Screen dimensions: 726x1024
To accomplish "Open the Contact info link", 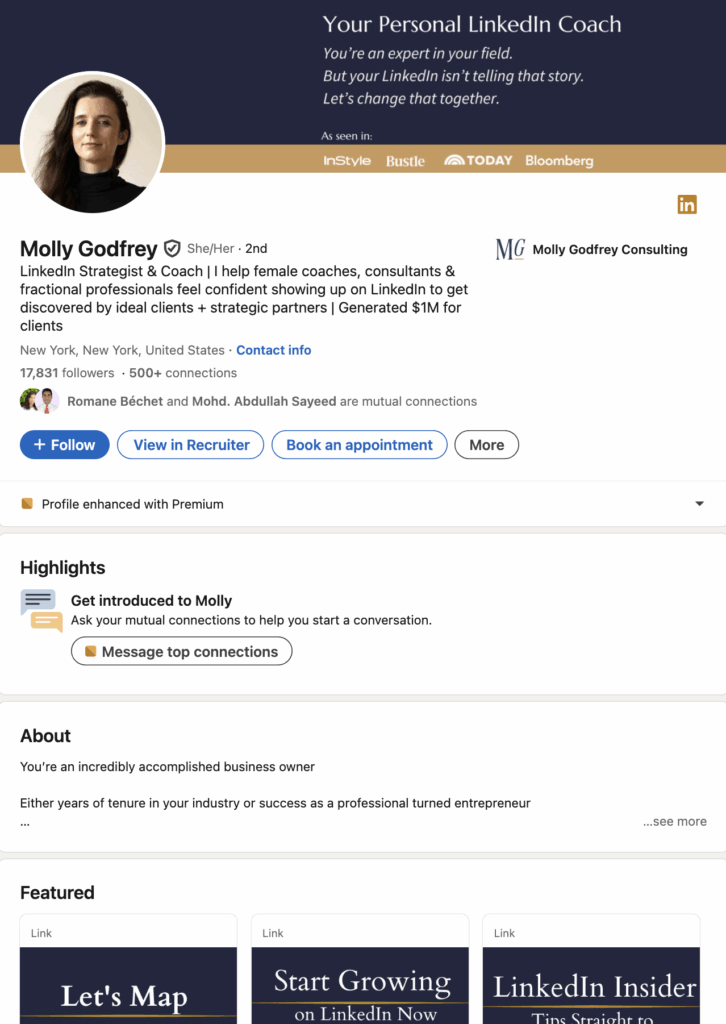I will [274, 350].
